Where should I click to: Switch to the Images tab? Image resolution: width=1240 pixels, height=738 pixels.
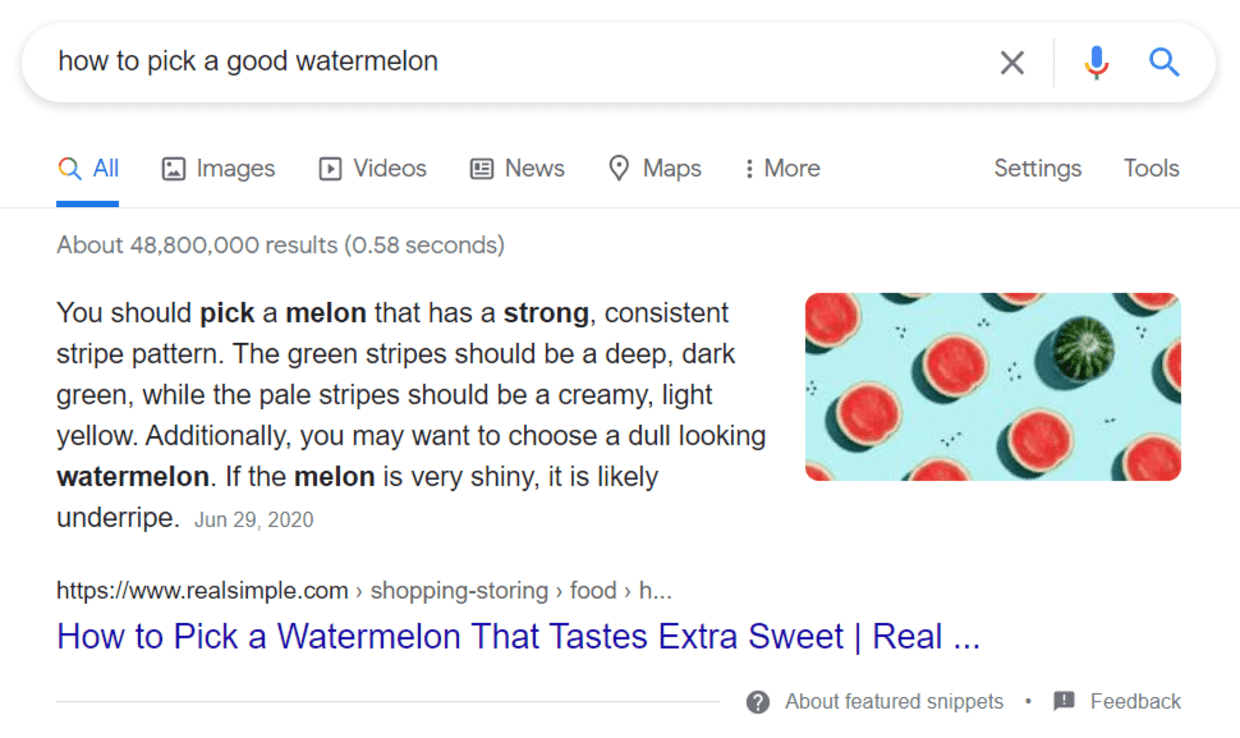point(217,168)
